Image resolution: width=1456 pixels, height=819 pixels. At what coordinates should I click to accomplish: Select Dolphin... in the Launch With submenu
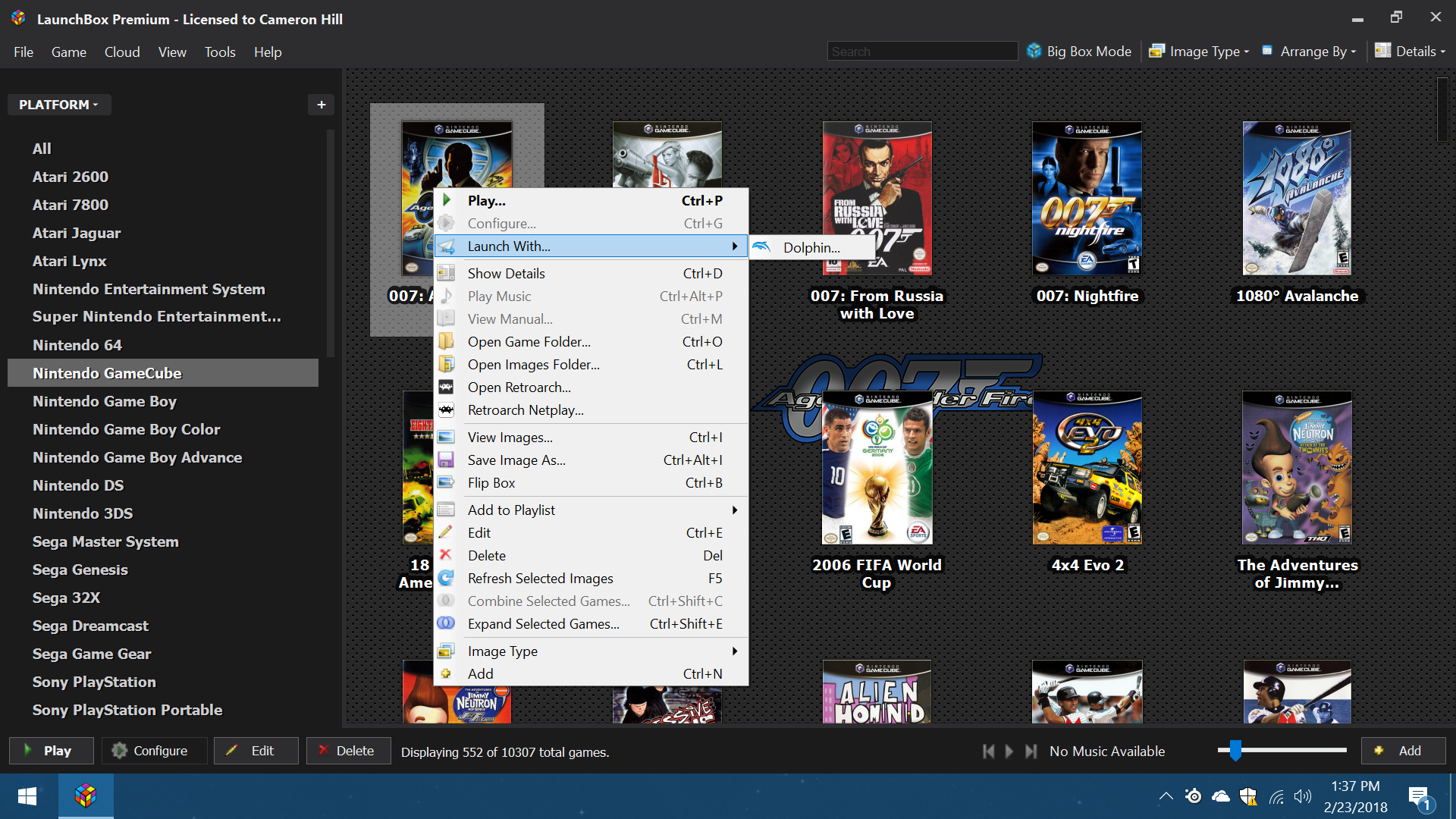pos(811,247)
